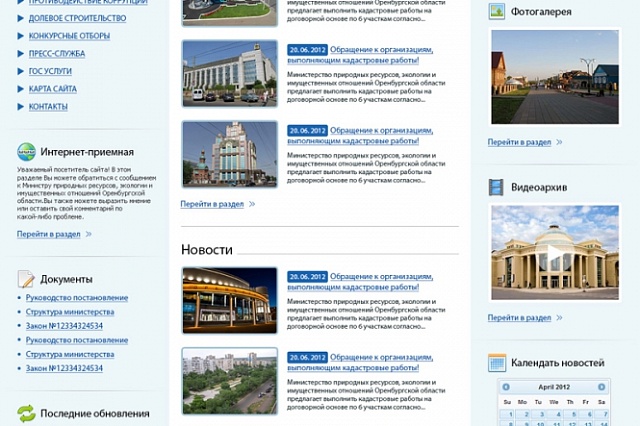This screenshot has height=426, width=640.
Task: Click the Новости section heading
Action: click(x=207, y=249)
